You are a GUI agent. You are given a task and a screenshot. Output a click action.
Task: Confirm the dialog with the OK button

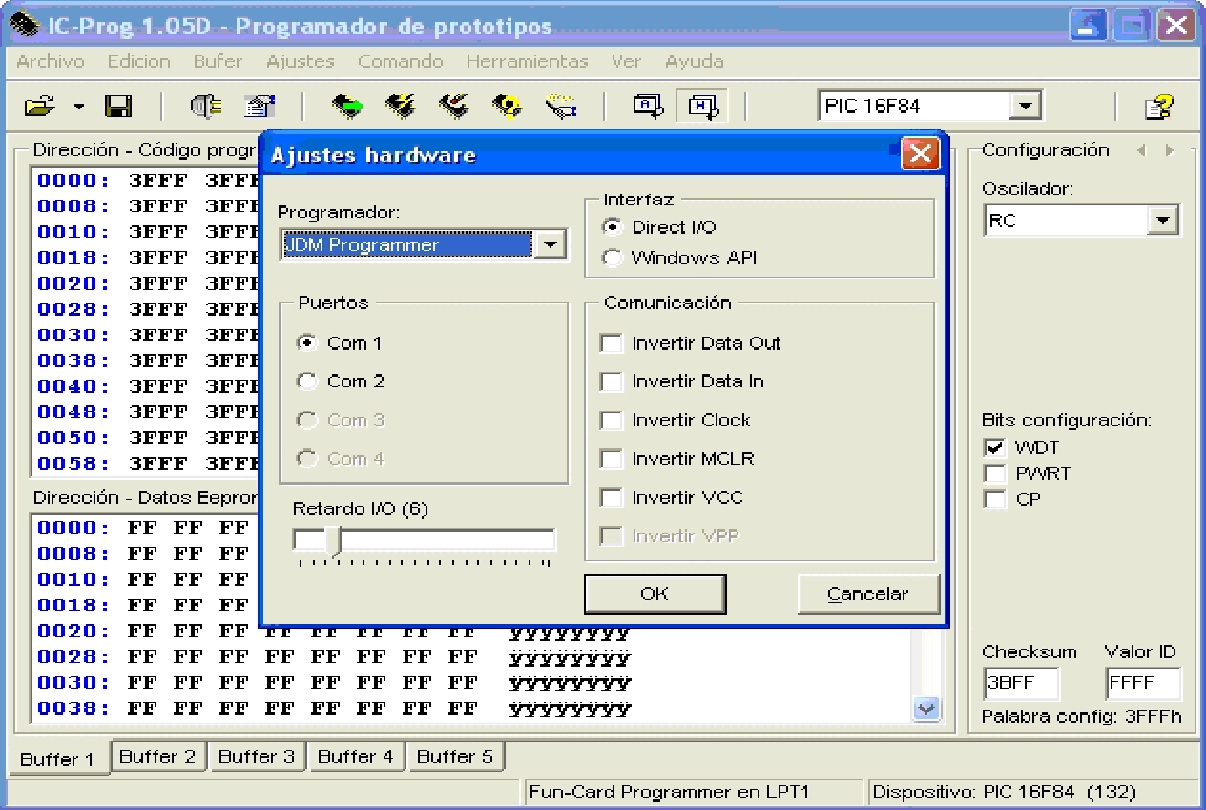click(x=654, y=594)
